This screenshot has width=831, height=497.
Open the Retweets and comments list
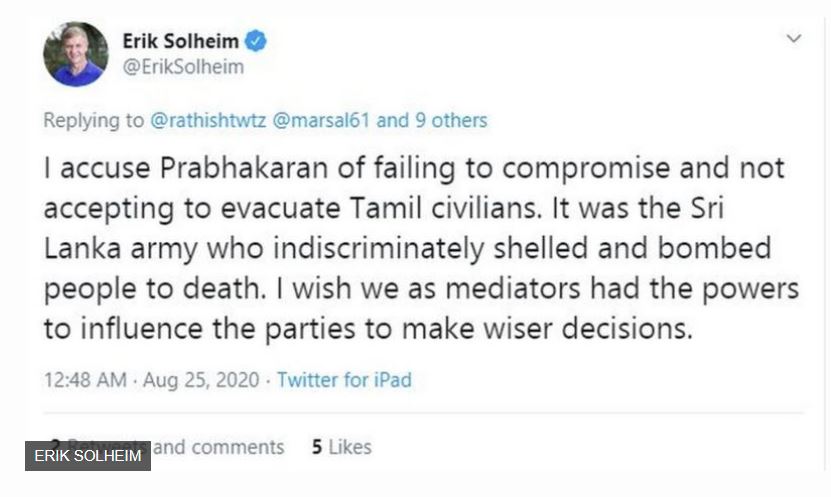pyautogui.click(x=166, y=447)
